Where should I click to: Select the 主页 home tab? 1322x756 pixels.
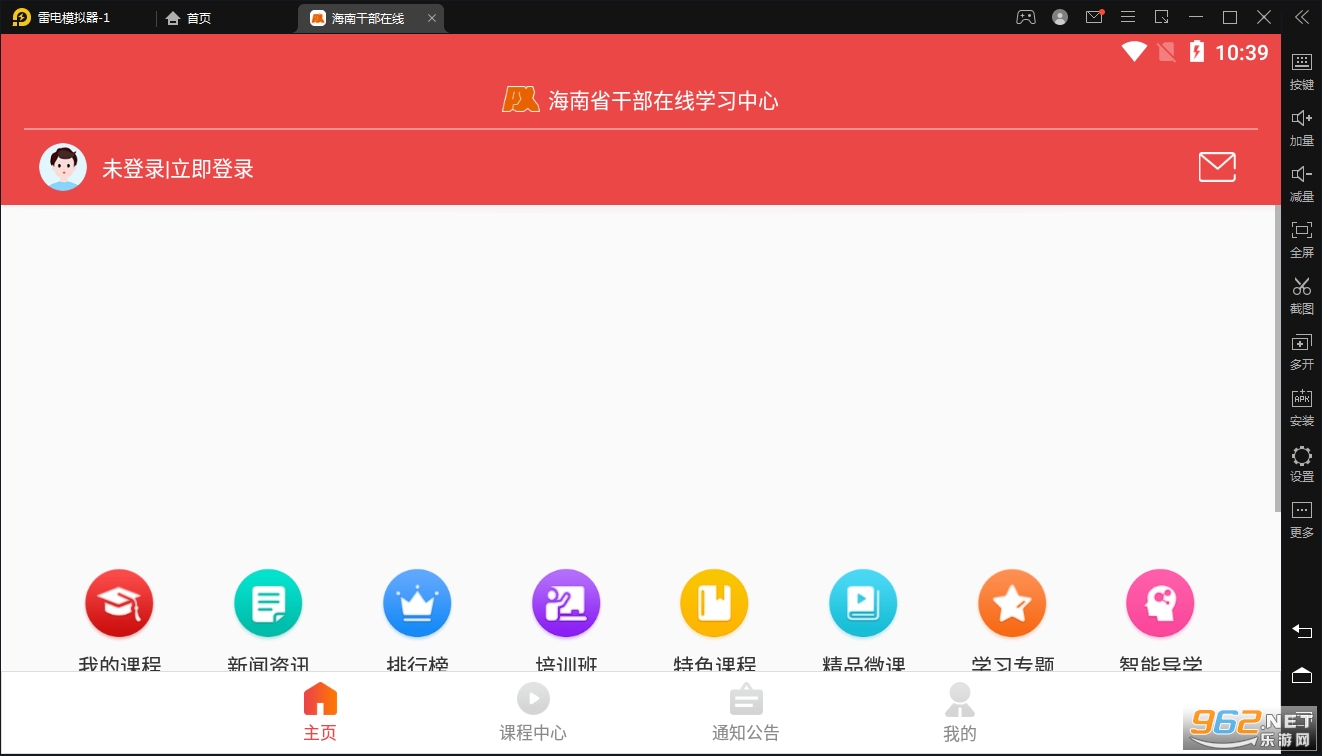pyautogui.click(x=320, y=713)
